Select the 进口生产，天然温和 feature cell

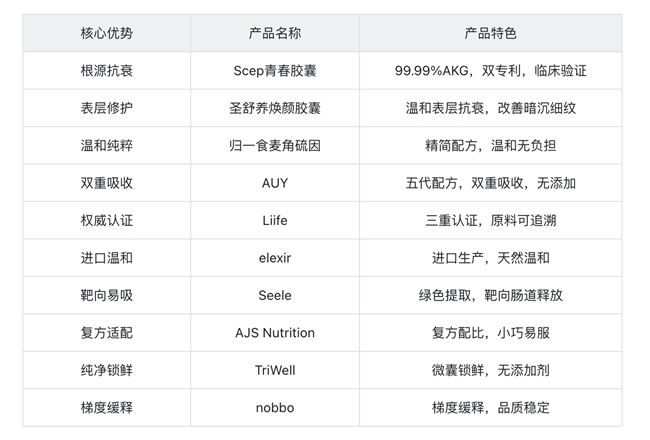pos(490,258)
